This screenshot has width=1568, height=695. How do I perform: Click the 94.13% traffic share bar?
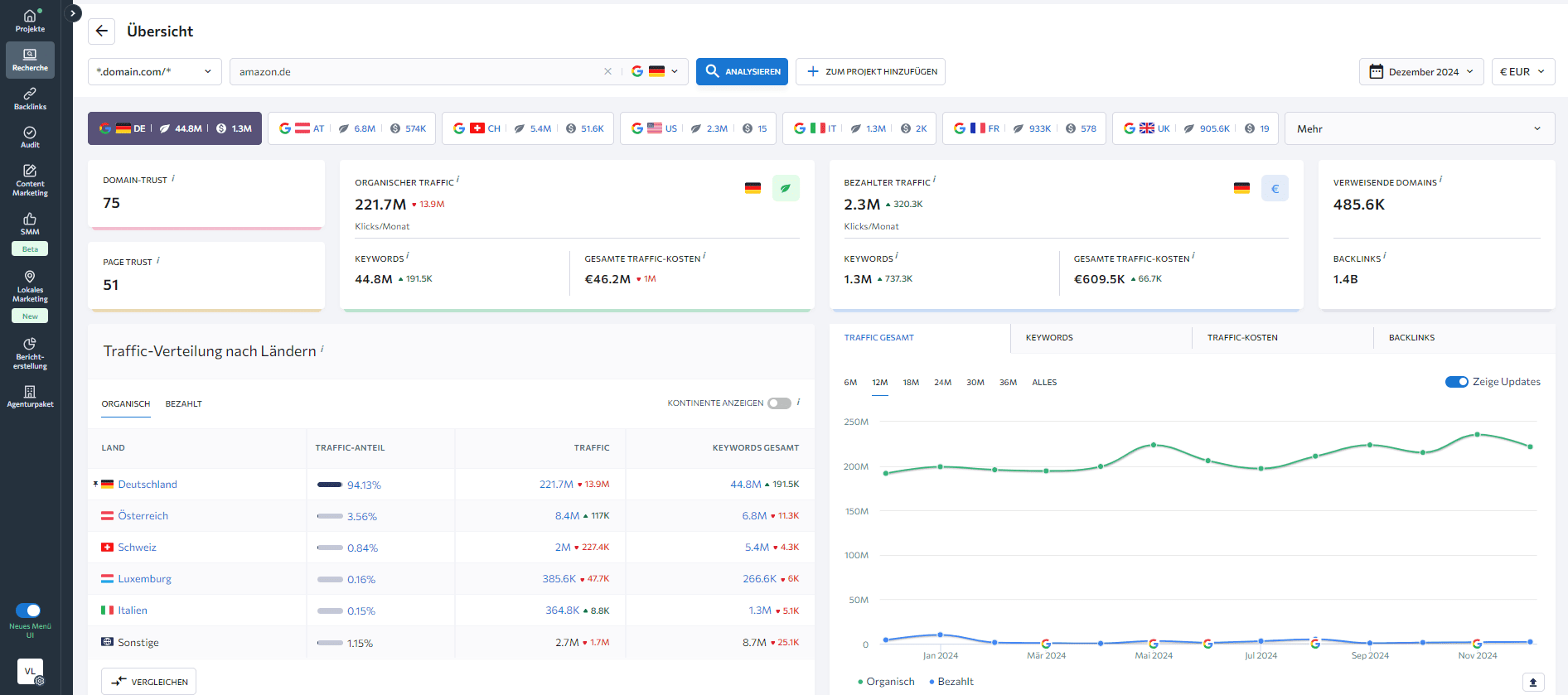[x=330, y=485]
